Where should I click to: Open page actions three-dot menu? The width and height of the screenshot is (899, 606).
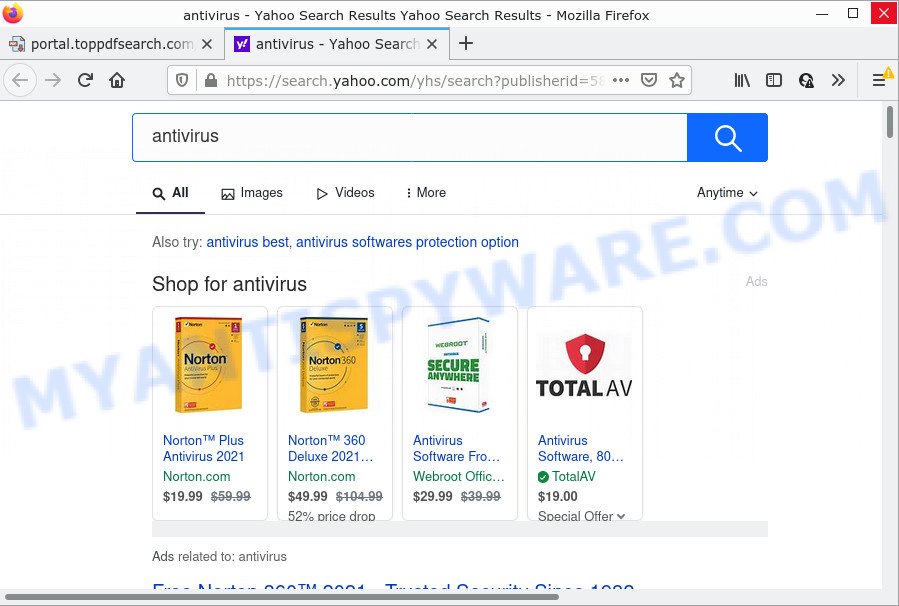tap(621, 80)
